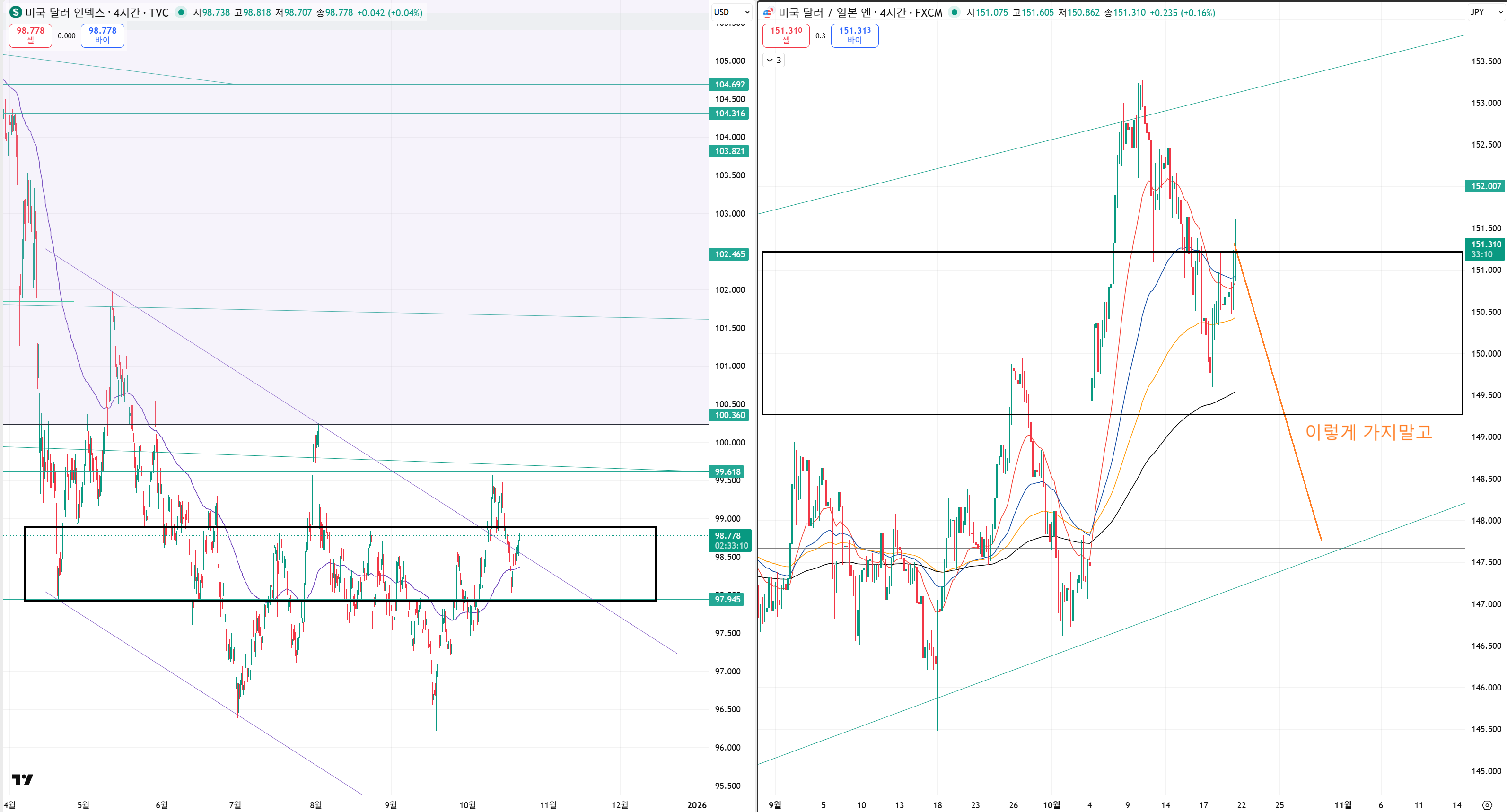
Task: Click the dollar index symbol icon
Action: (x=15, y=12)
